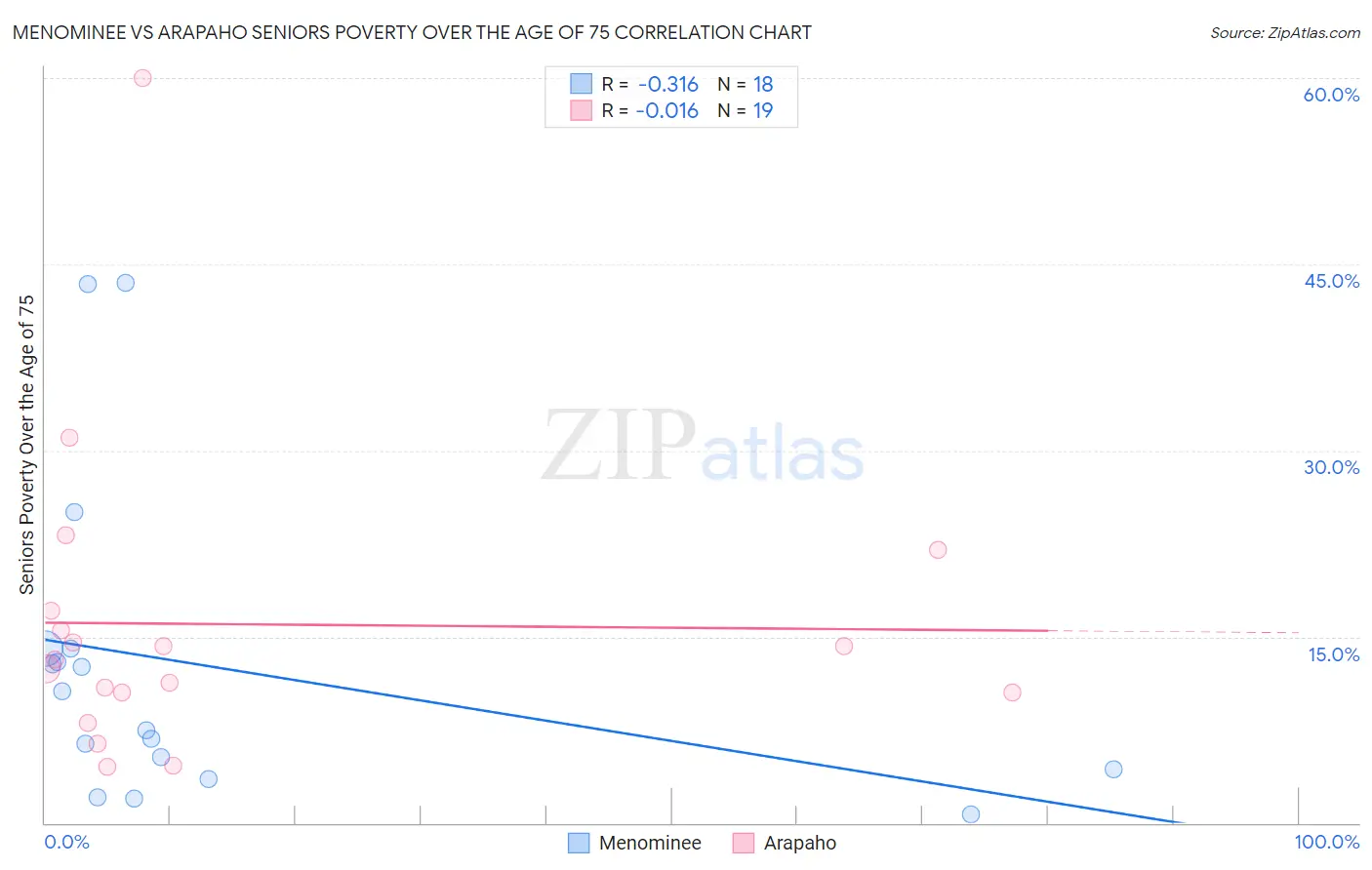Click the chart title text

pyautogui.click(x=412, y=32)
